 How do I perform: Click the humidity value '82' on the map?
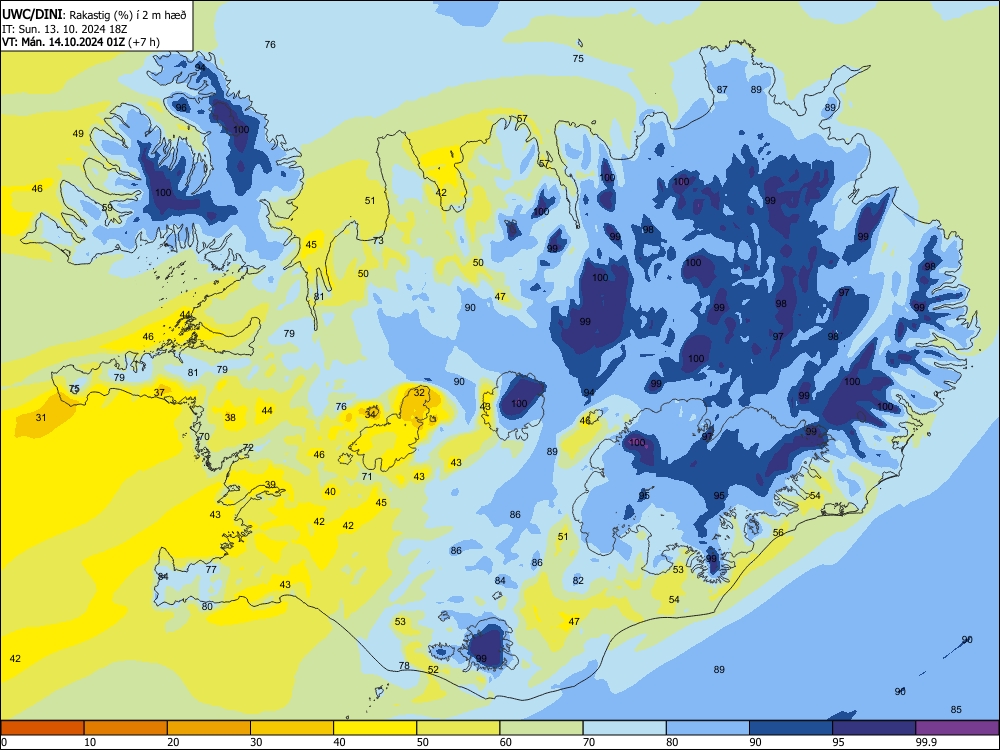coord(578,580)
